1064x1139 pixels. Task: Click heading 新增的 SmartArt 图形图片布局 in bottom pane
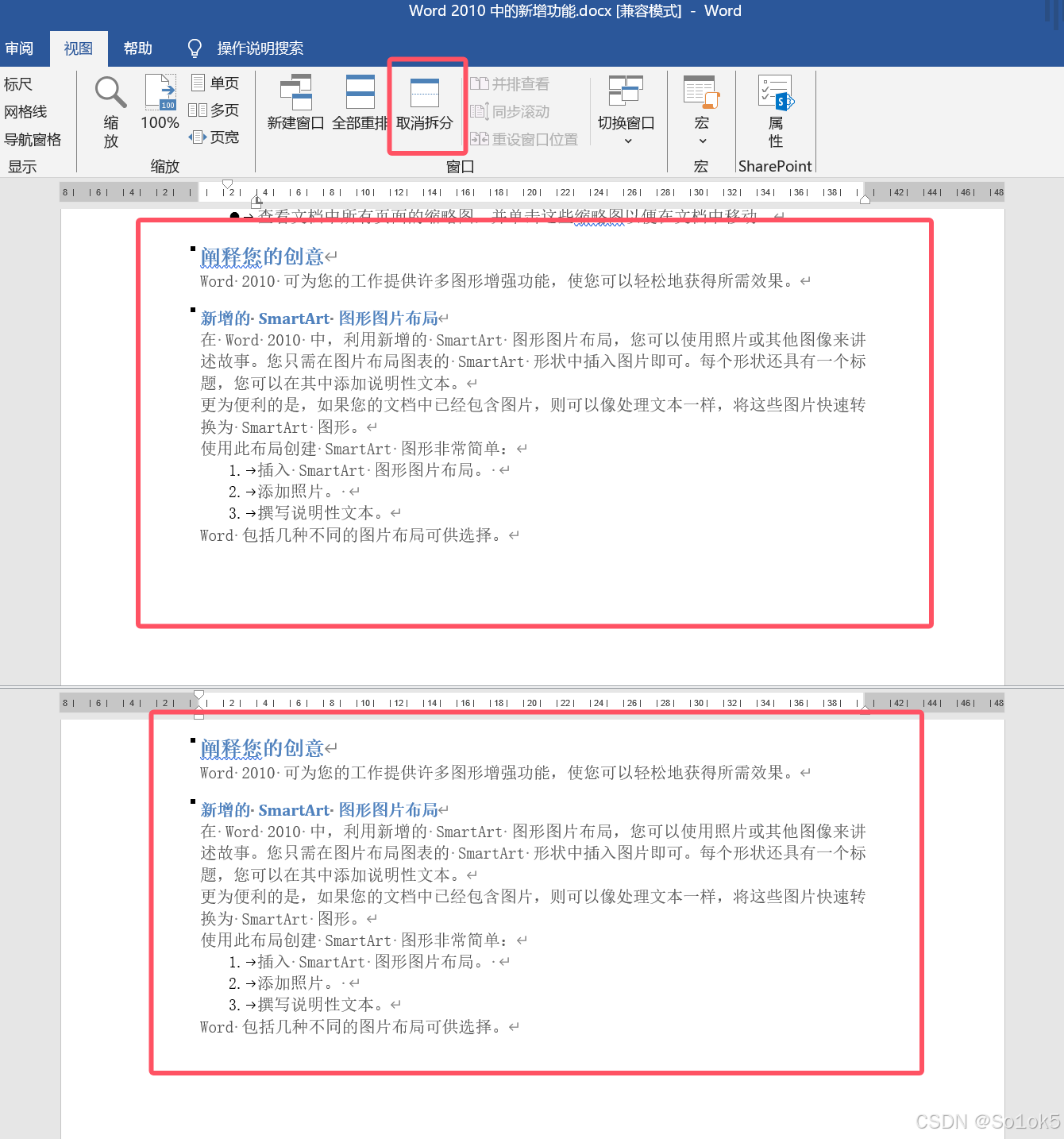point(319,810)
